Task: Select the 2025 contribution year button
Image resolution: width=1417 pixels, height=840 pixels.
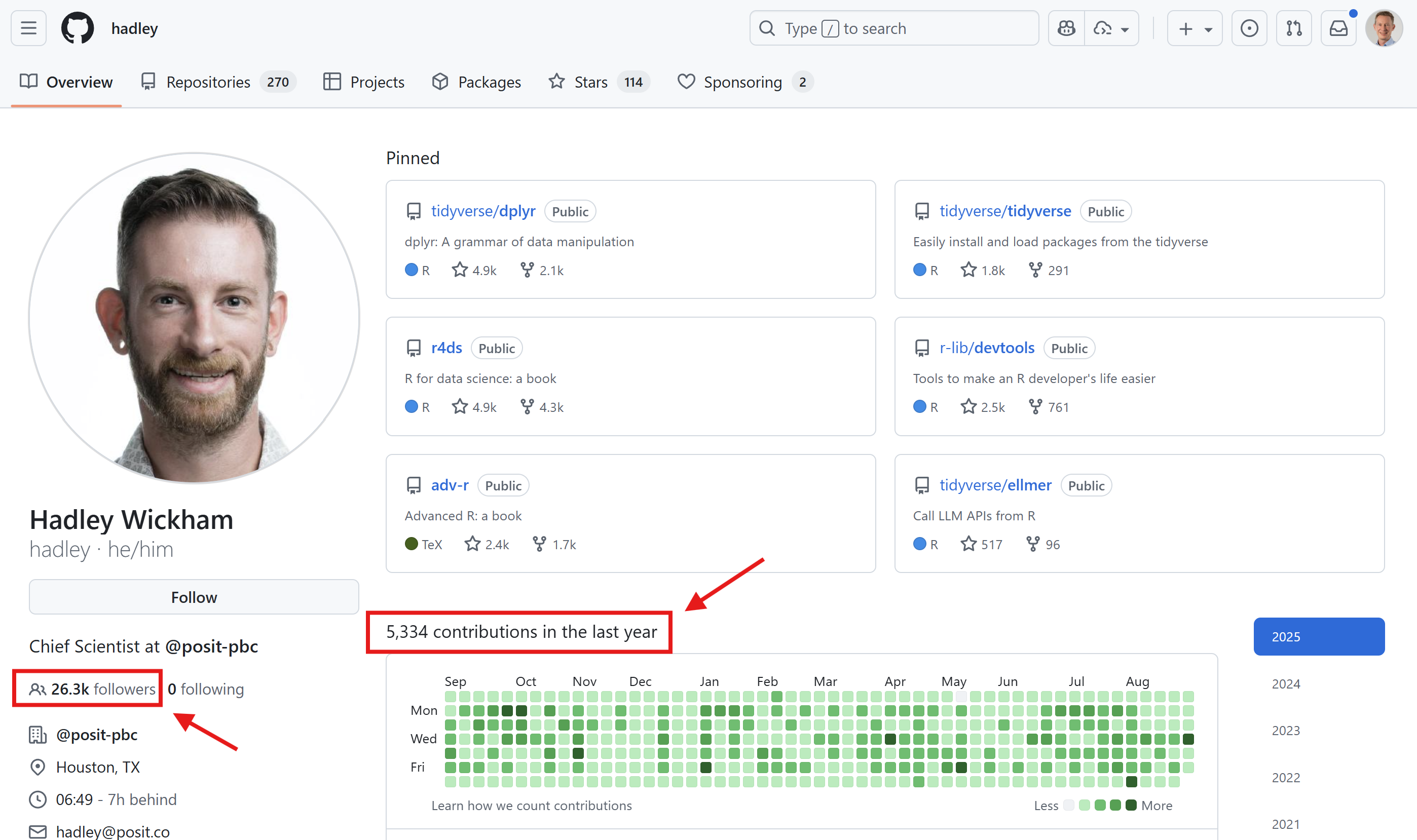Action: click(1319, 637)
